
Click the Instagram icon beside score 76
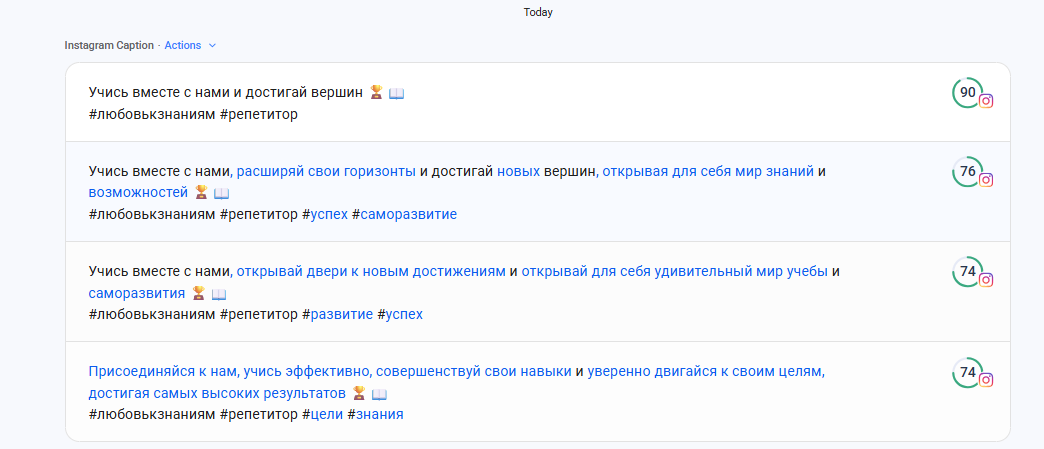point(986,180)
